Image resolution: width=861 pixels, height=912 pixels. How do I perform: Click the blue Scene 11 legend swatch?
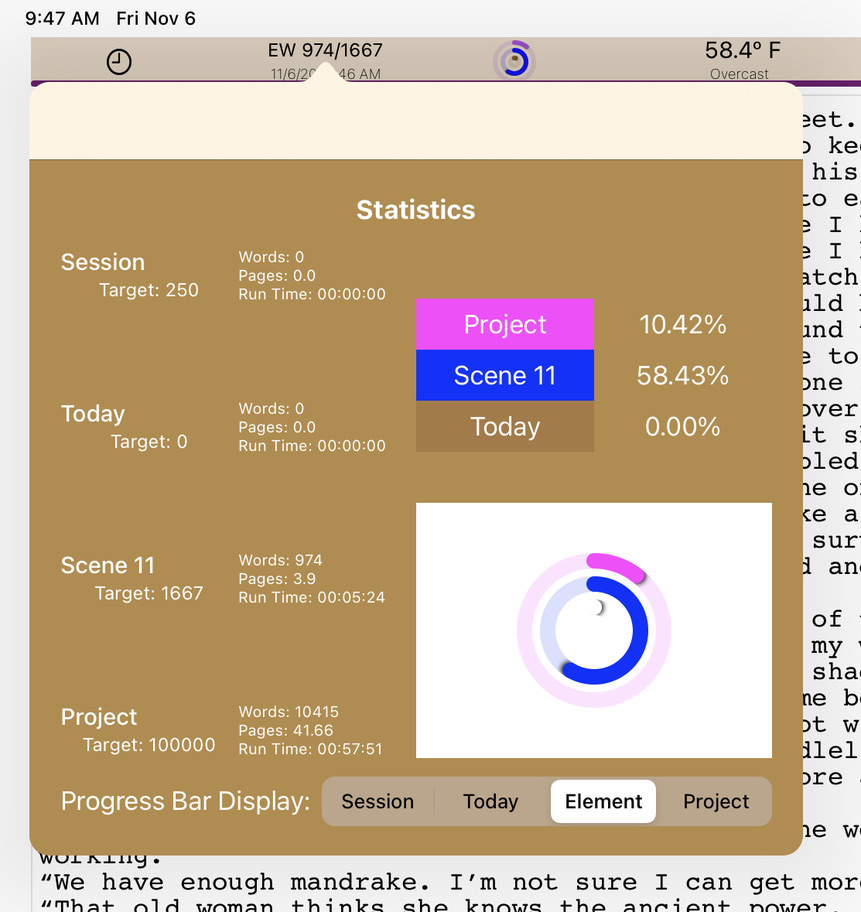(505, 376)
